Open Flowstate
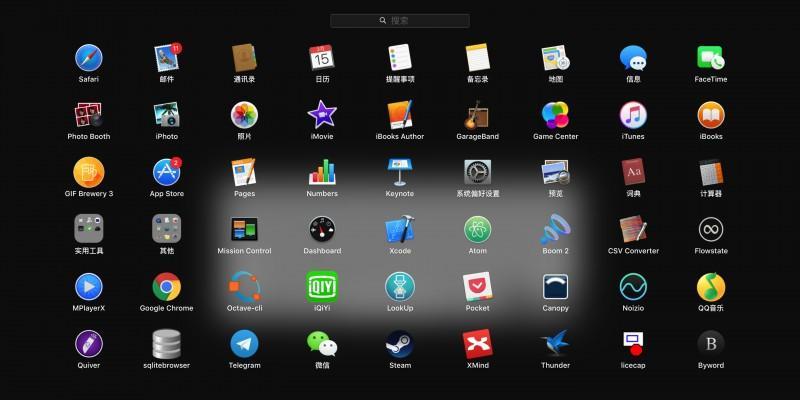Viewport: 800px width, 400px height. [711, 229]
